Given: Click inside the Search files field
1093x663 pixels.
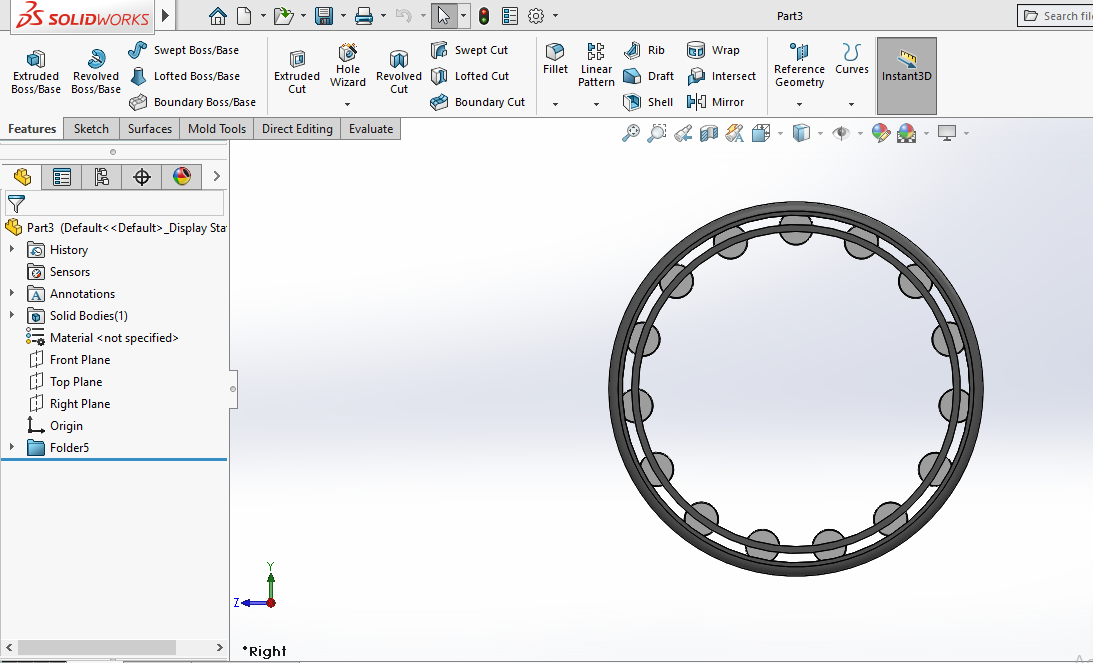Looking at the screenshot, I should (x=1055, y=16).
